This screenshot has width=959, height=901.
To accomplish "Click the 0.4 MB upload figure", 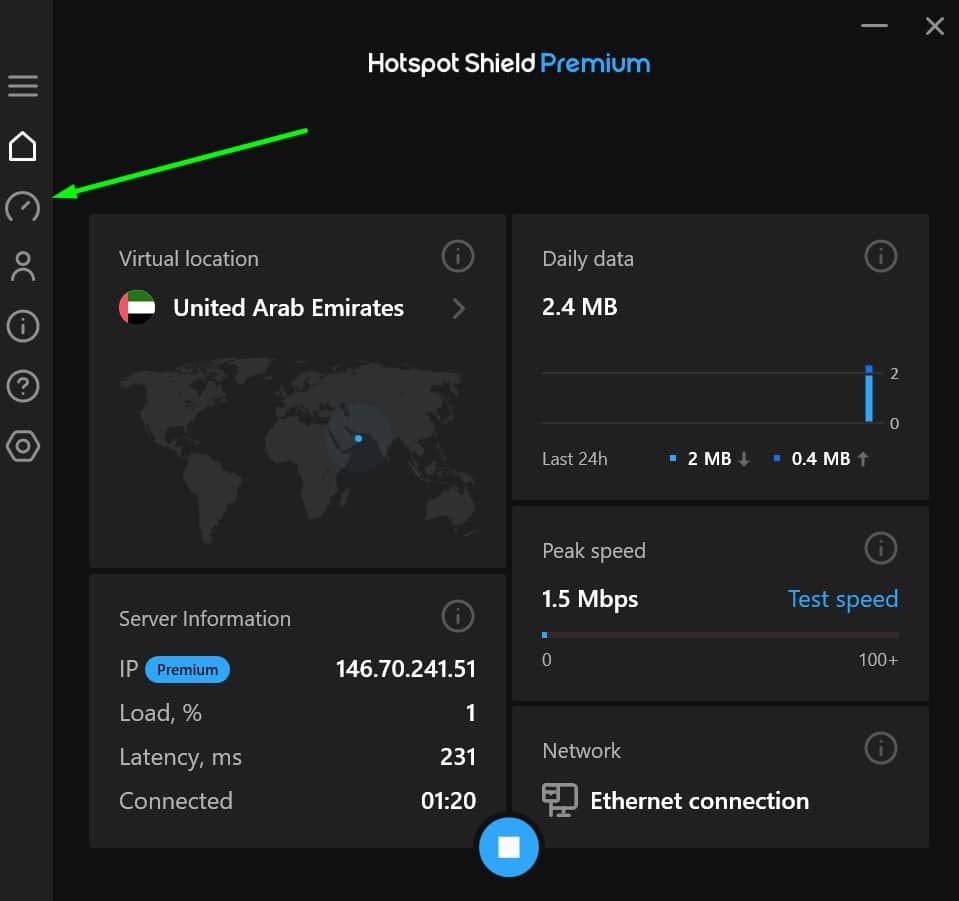I will tap(821, 458).
